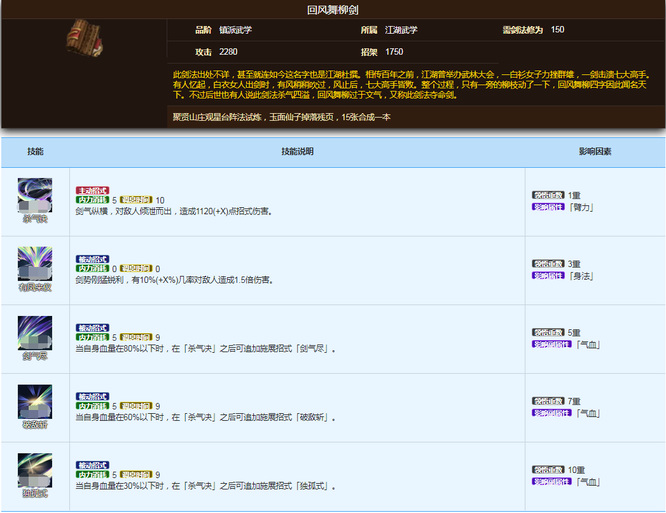Select the 影响因素 column header
Image resolution: width=666 pixels, height=513 pixels.
595,152
